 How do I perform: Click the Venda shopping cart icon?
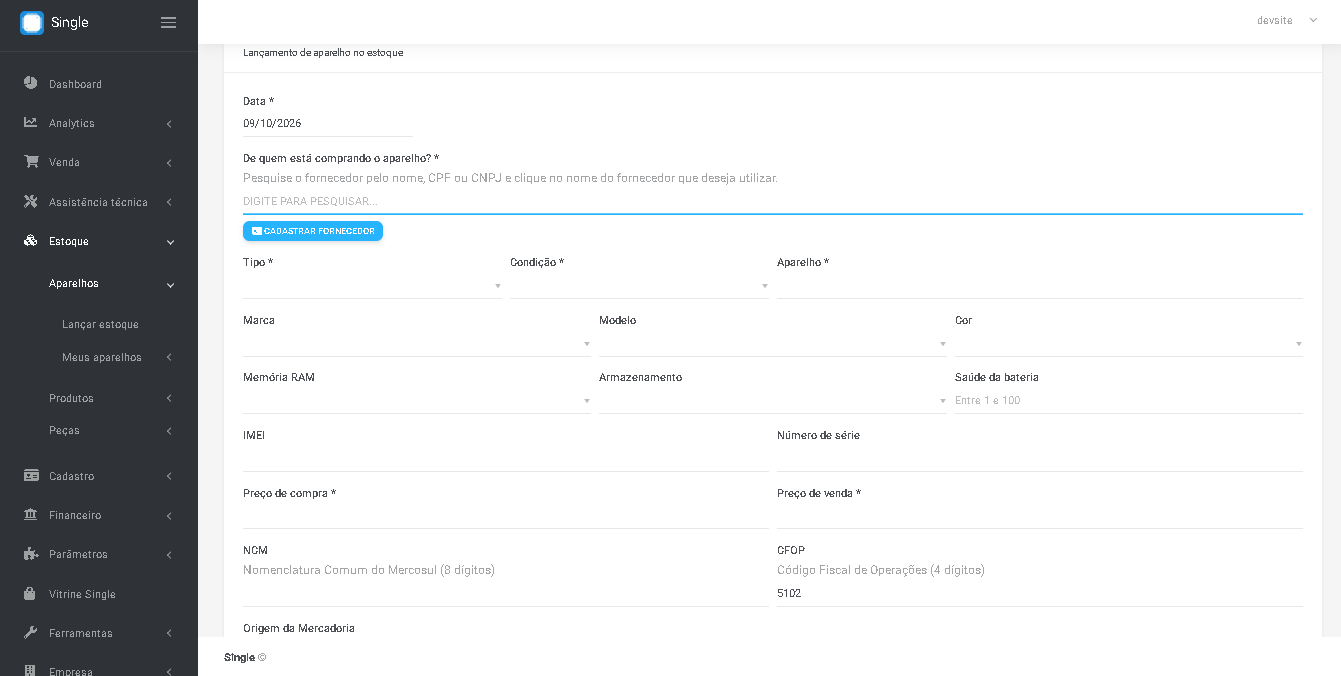(x=31, y=162)
